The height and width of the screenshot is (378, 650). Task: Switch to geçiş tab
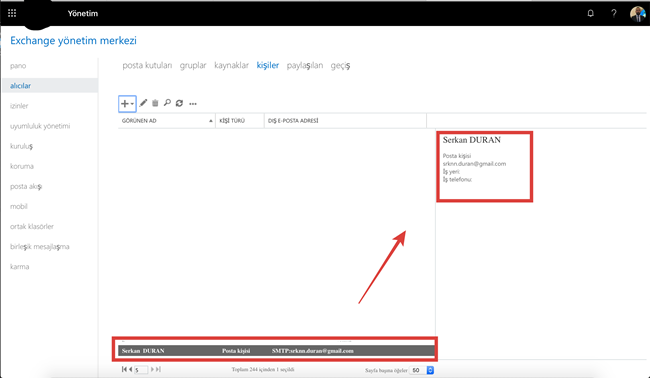coord(340,65)
